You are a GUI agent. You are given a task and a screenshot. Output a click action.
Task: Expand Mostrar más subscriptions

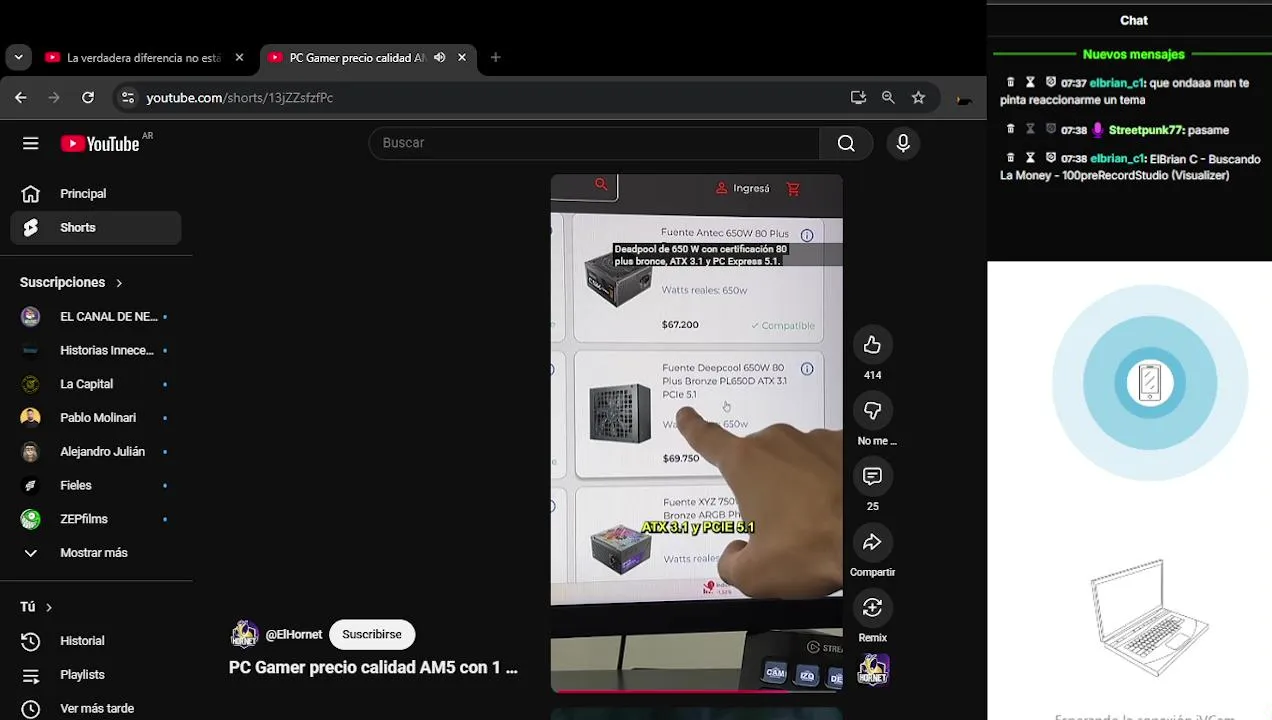(x=96, y=553)
